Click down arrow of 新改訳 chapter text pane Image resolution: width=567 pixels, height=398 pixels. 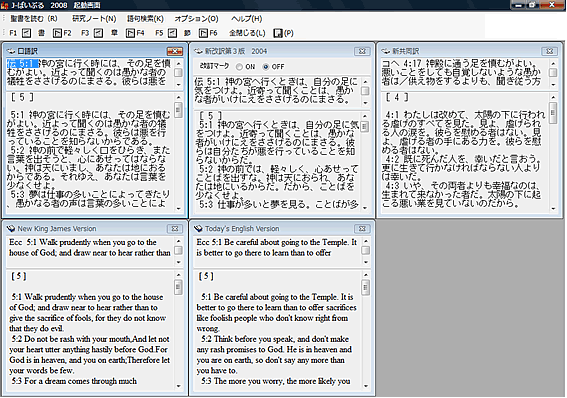click(x=365, y=208)
